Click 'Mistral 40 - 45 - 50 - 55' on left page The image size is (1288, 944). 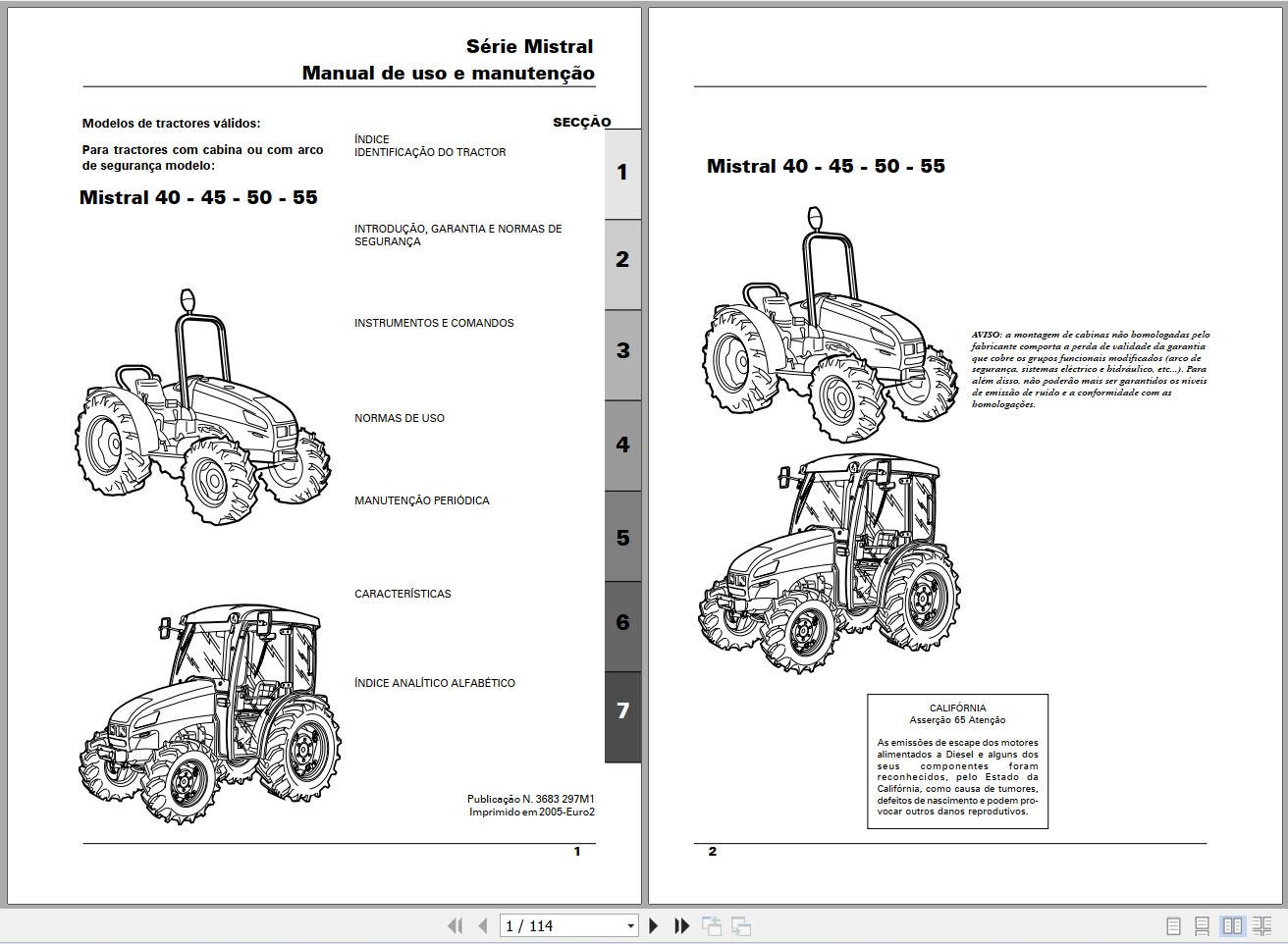click(198, 197)
